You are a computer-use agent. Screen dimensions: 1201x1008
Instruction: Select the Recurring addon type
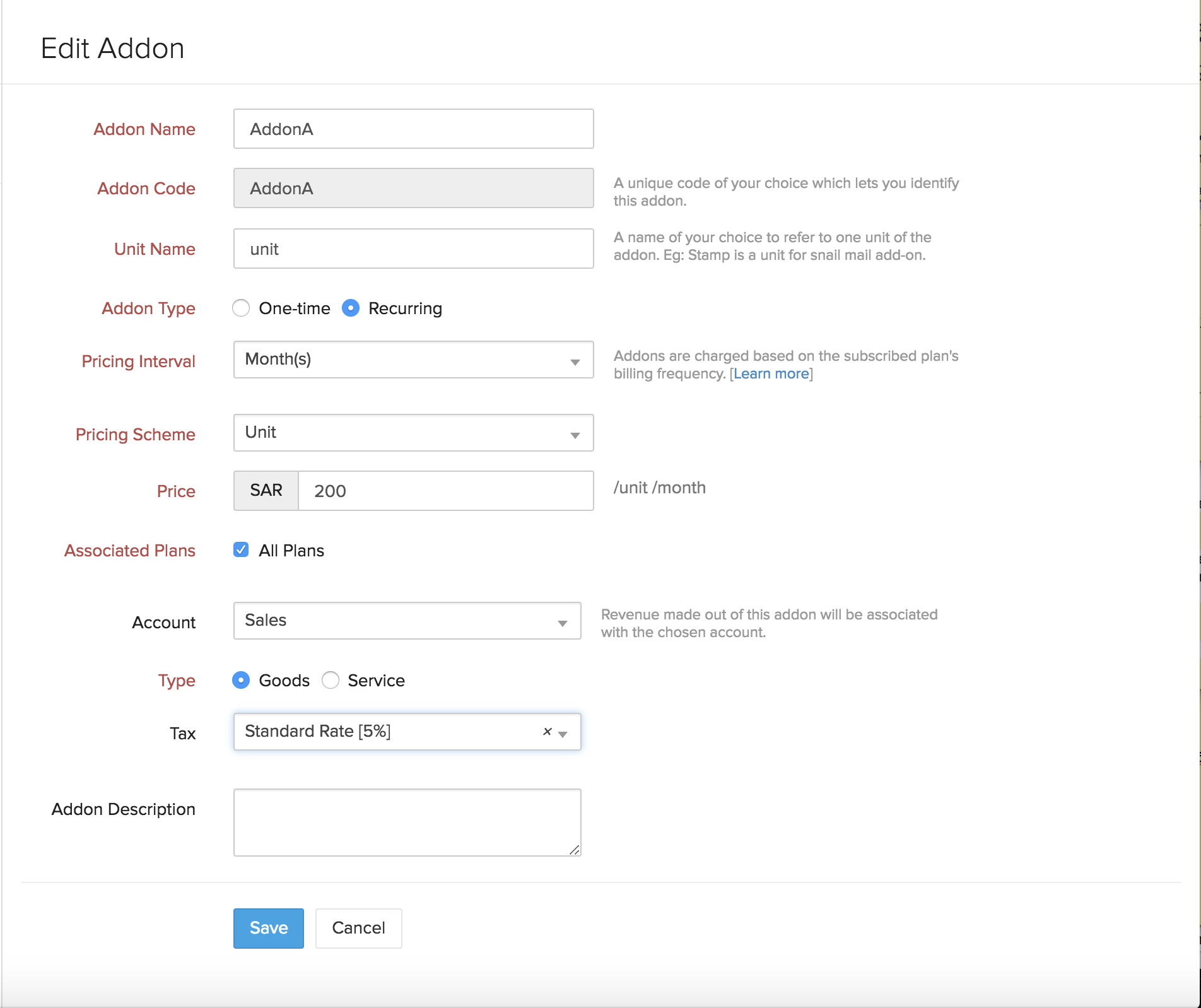pos(351,308)
